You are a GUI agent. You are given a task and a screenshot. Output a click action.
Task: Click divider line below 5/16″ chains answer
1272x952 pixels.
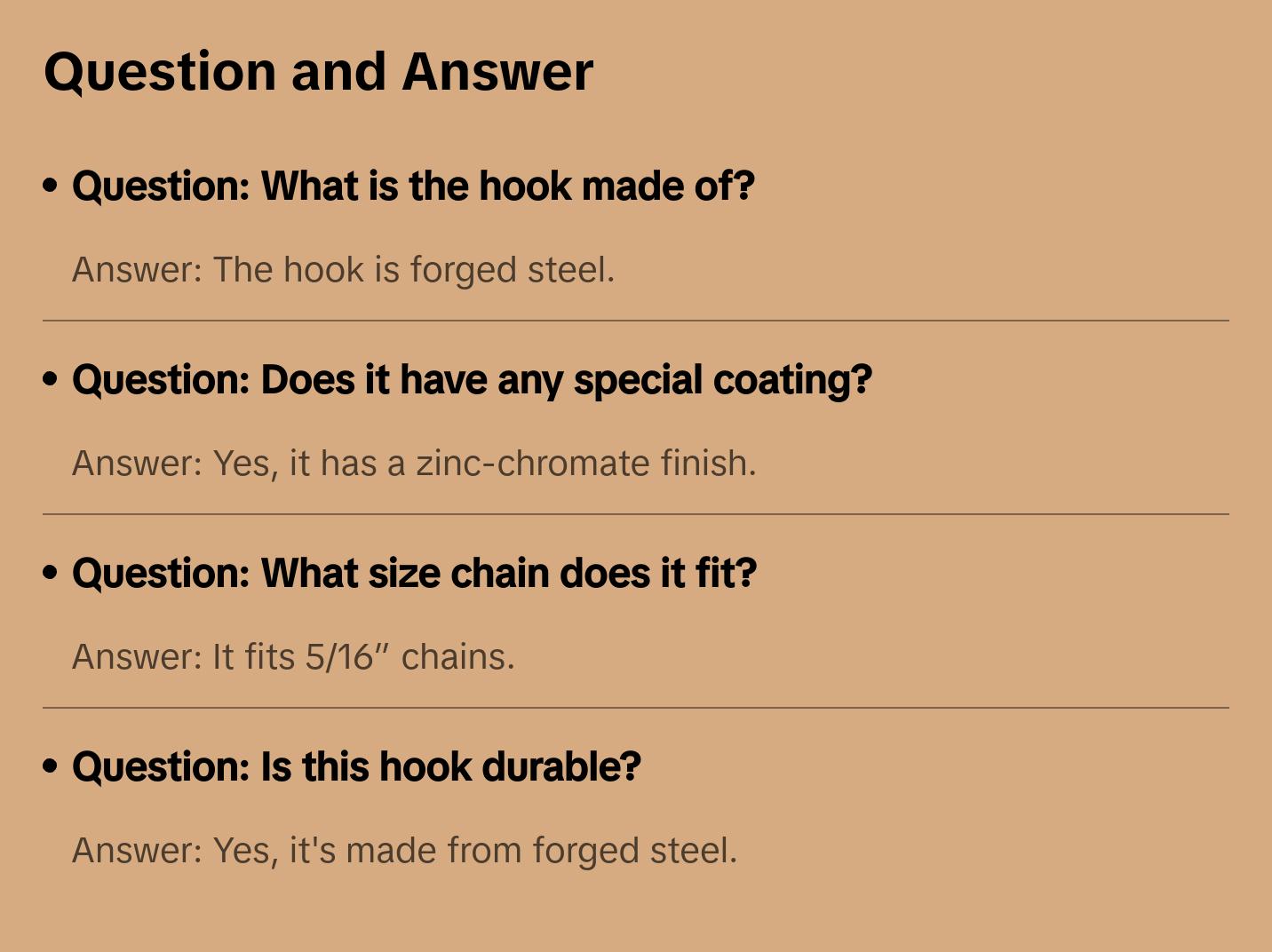pyautogui.click(x=635, y=708)
